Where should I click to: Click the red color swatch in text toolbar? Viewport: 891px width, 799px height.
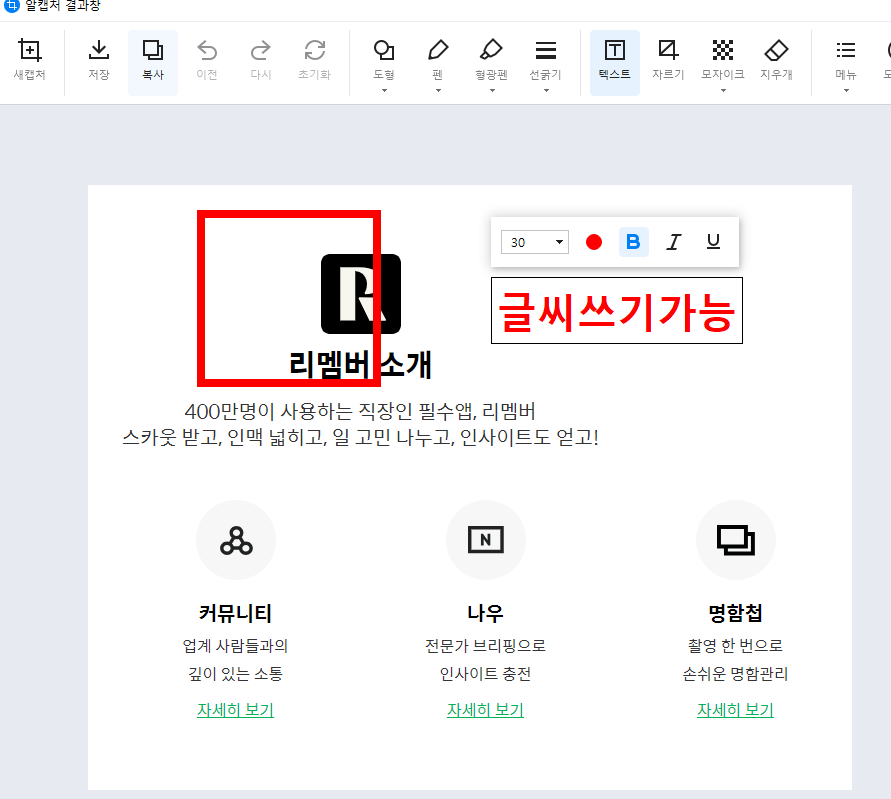pyautogui.click(x=594, y=241)
